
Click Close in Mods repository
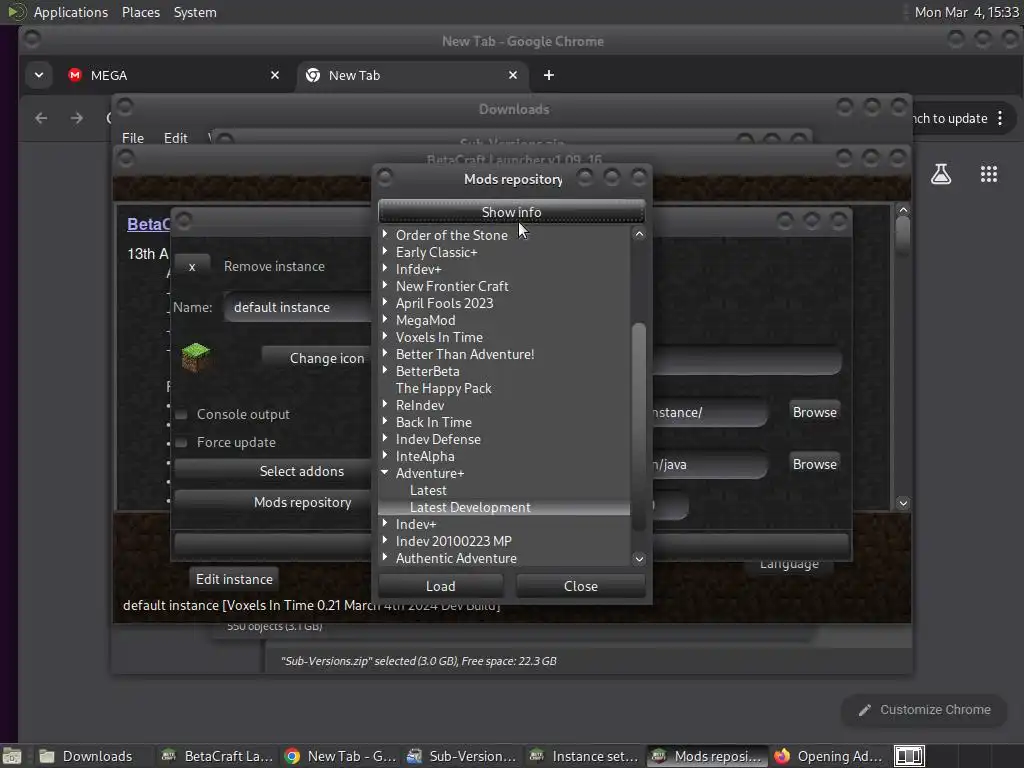coord(581,586)
